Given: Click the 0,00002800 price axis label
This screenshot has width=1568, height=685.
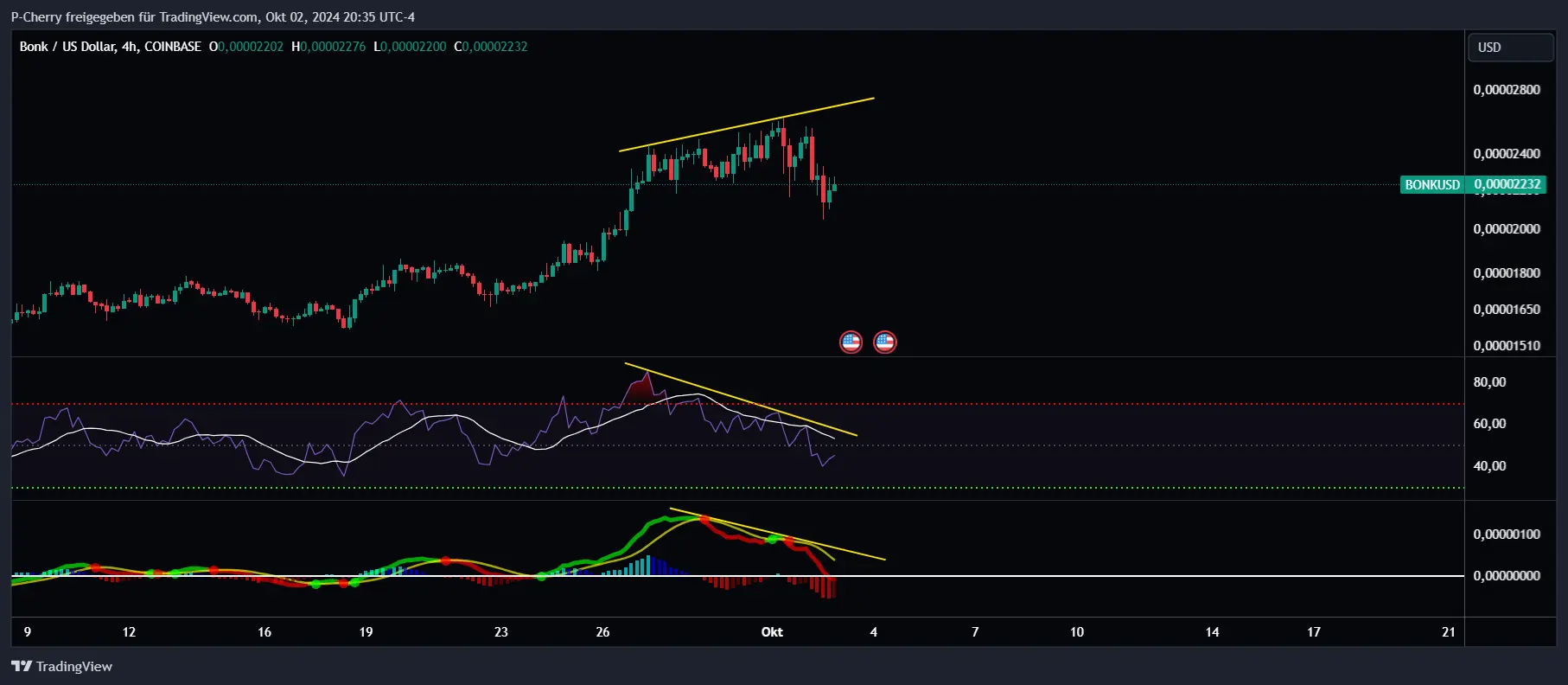Looking at the screenshot, I should pos(1507,90).
